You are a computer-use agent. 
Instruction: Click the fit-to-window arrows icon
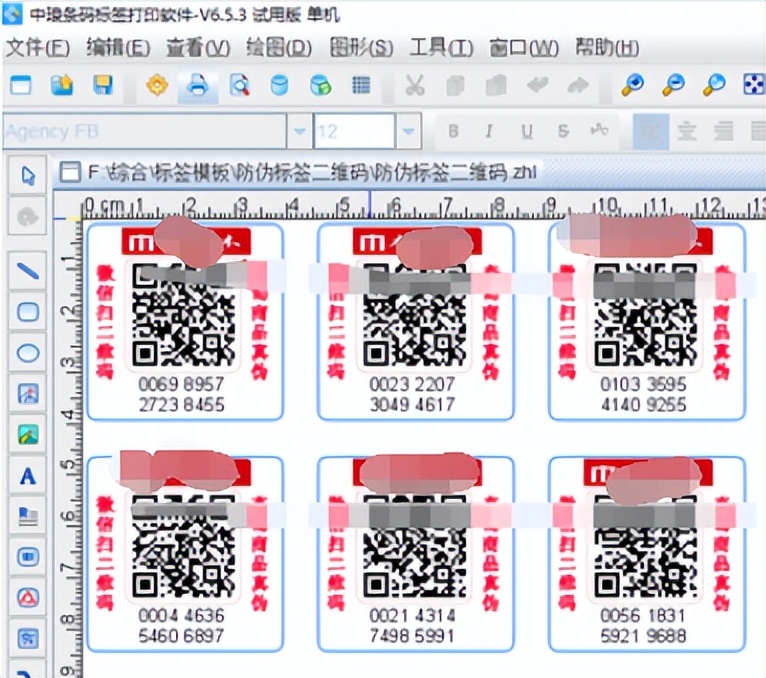754,85
